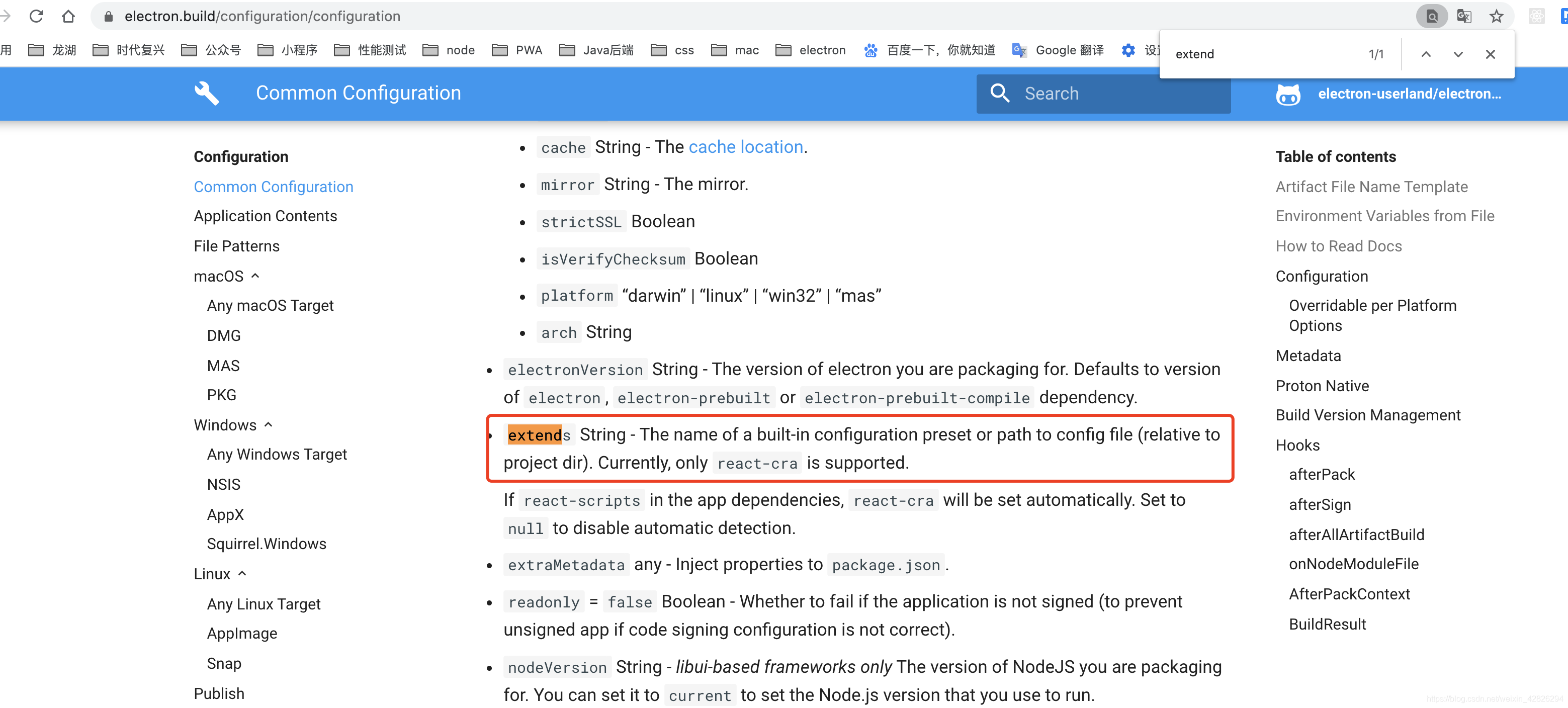Click the wrench logo next to Common Configuration
Viewport: 1568px width, 708px height.
click(x=206, y=93)
